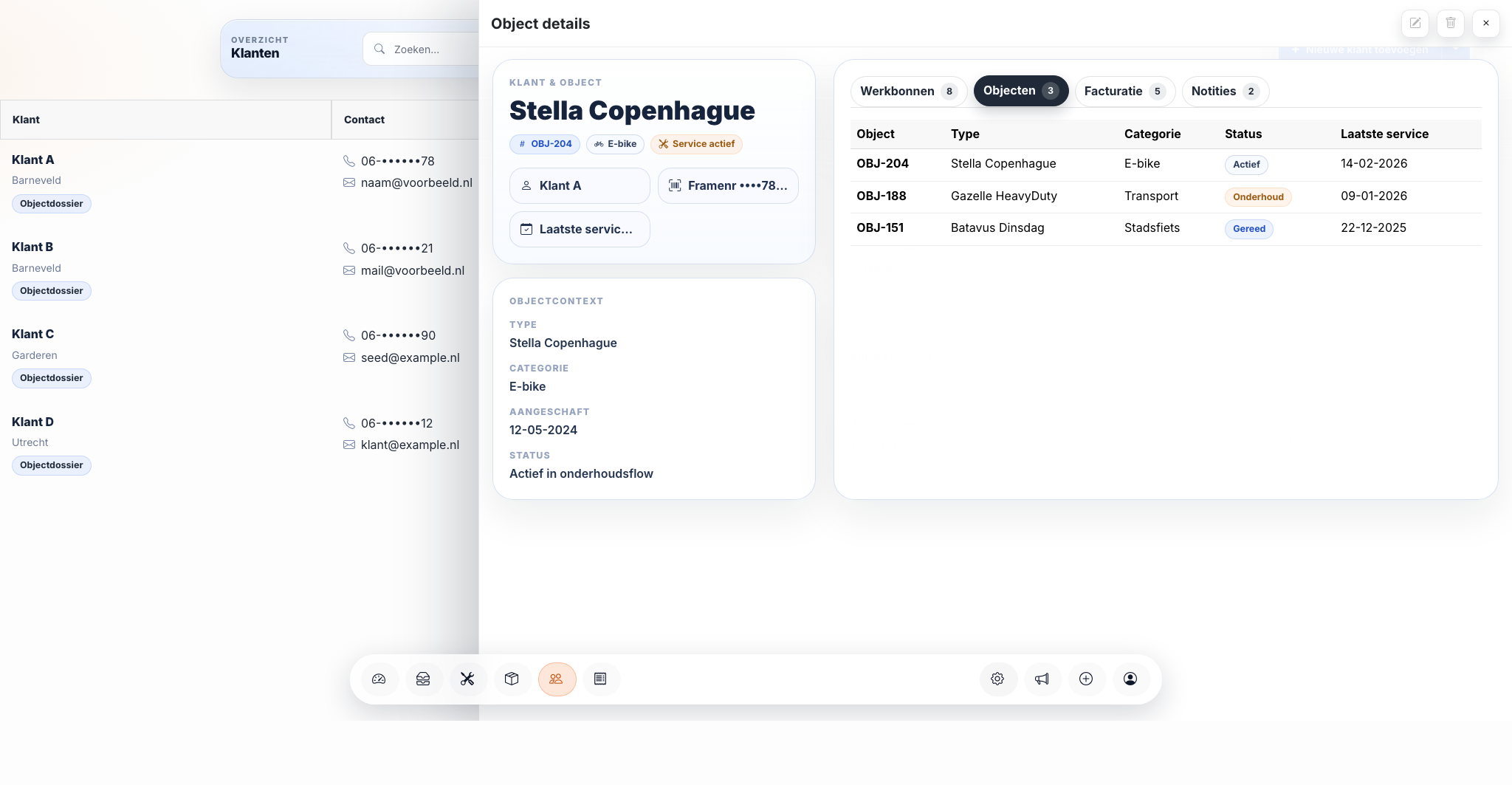
Task: Open announcements via the megaphone icon
Action: (1042, 679)
